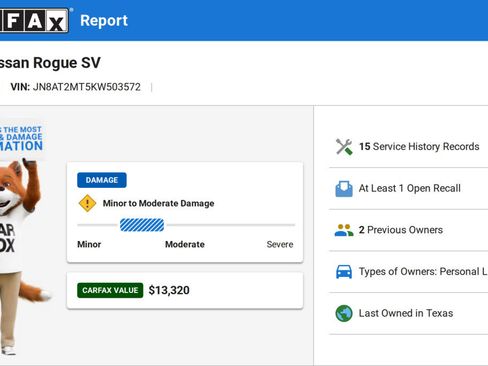The image size is (488, 366).
Task: Click the blue DAMAGE badge
Action: [x=102, y=180]
